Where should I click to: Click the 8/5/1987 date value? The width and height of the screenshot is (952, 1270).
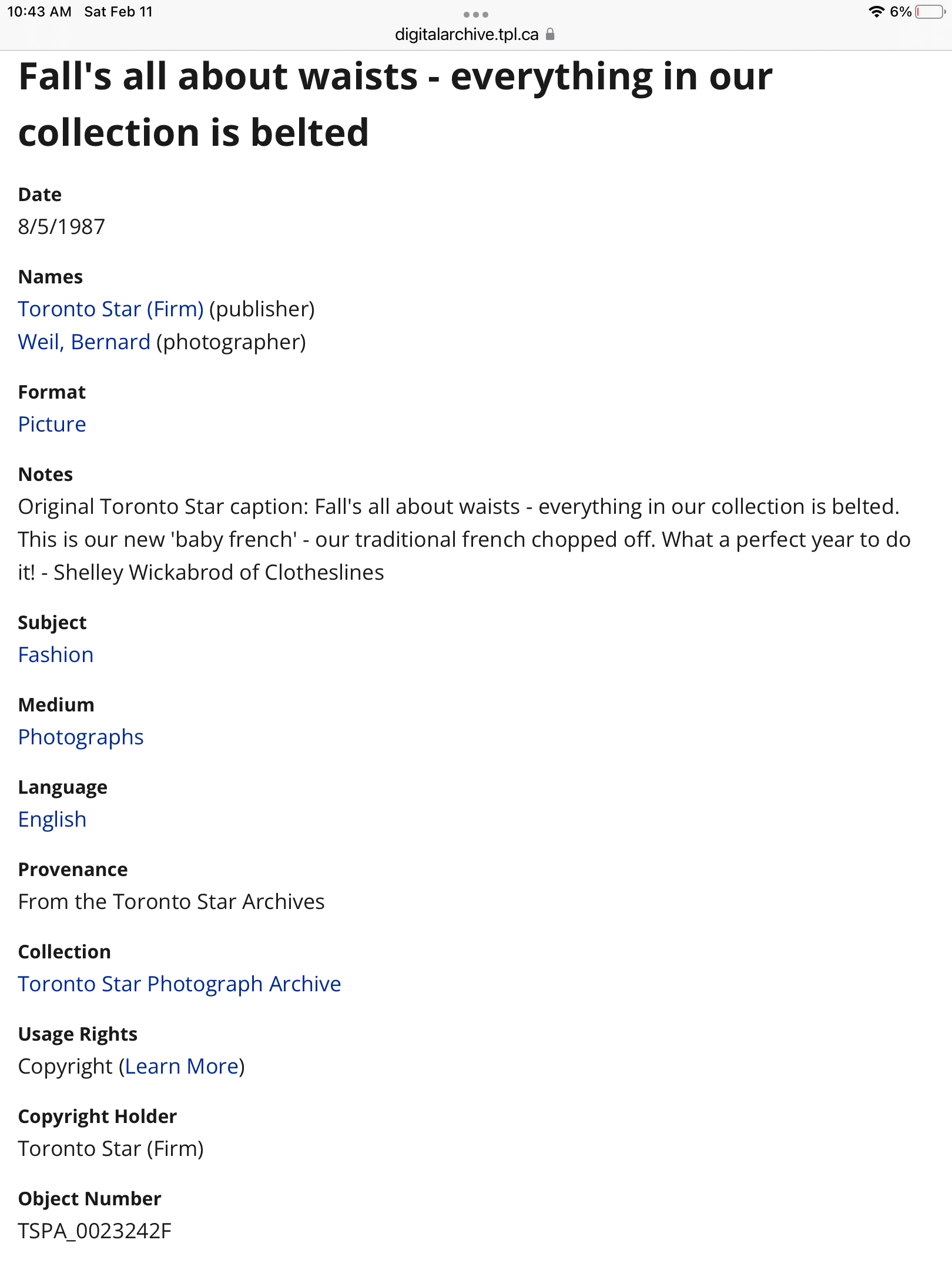click(61, 226)
